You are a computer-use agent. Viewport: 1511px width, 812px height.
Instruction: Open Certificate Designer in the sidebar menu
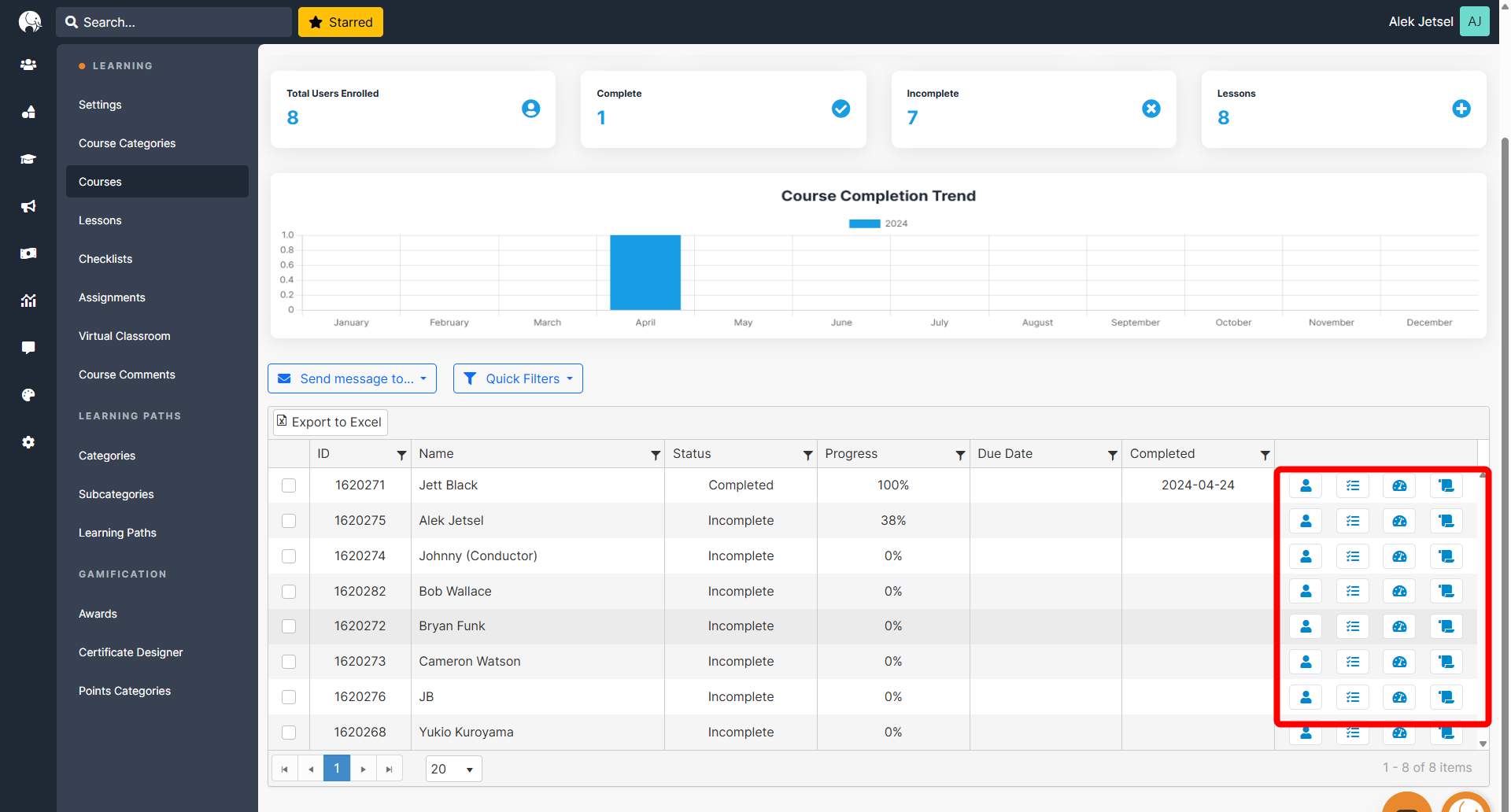tap(131, 652)
